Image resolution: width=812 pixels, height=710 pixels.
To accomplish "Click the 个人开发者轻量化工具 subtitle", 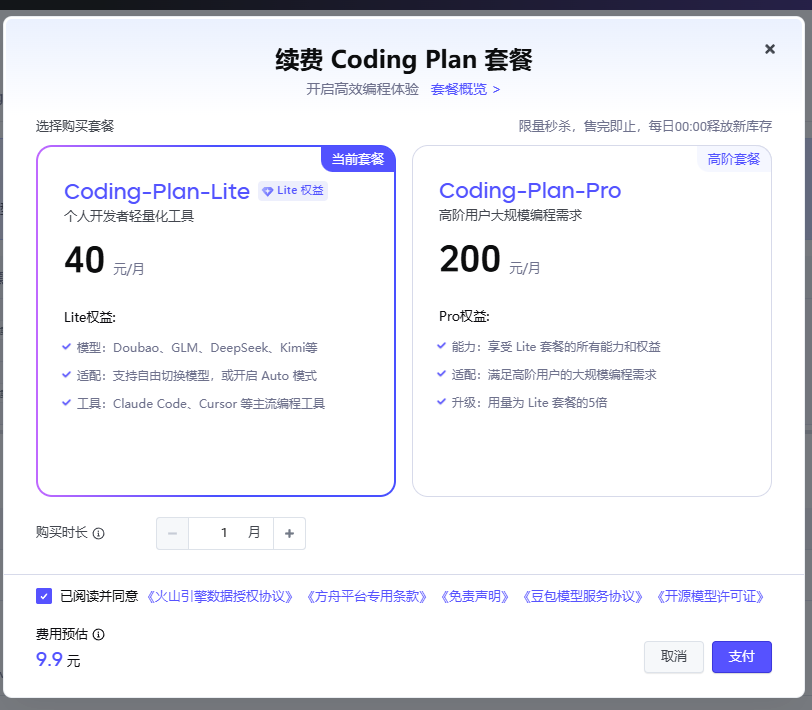I will 129,216.
